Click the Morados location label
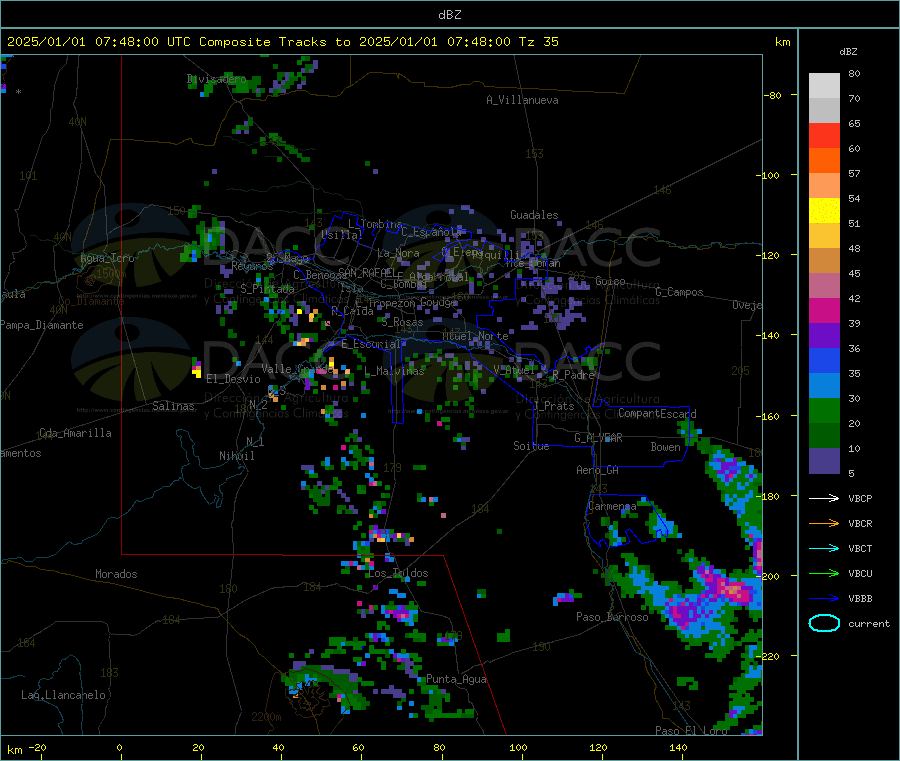The height and width of the screenshot is (761, 900). (116, 574)
